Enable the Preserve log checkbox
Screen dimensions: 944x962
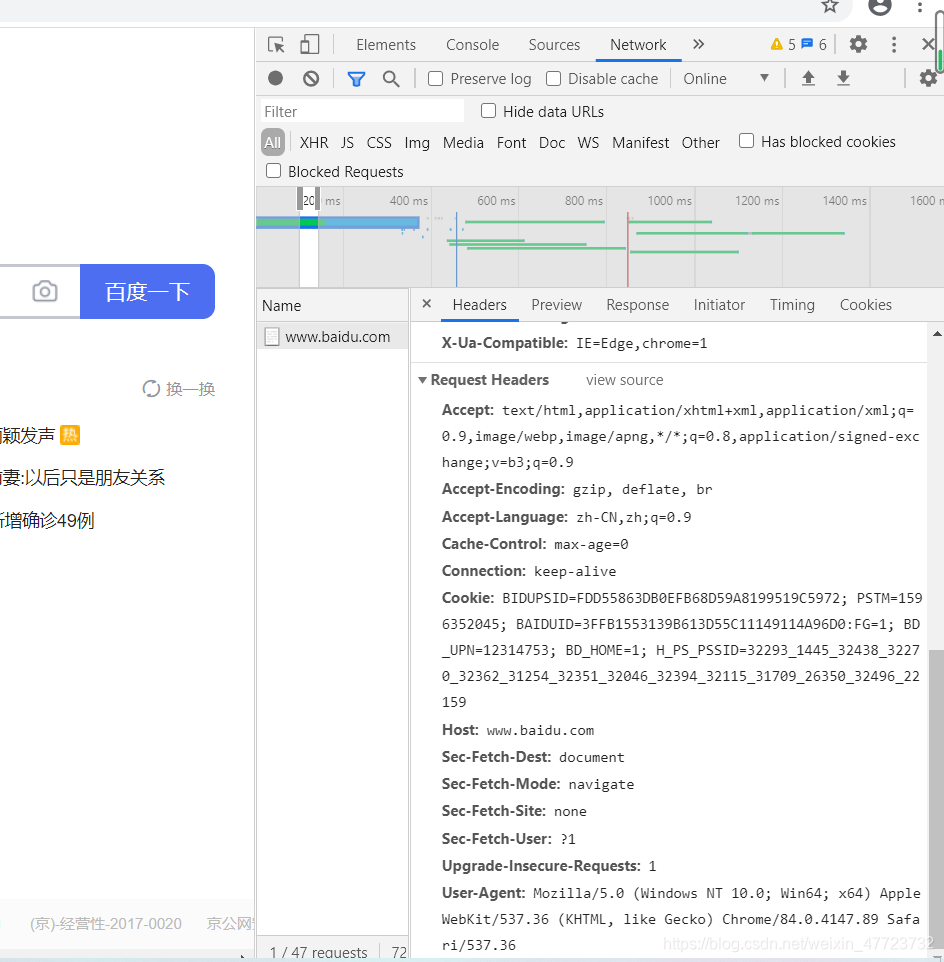click(436, 79)
